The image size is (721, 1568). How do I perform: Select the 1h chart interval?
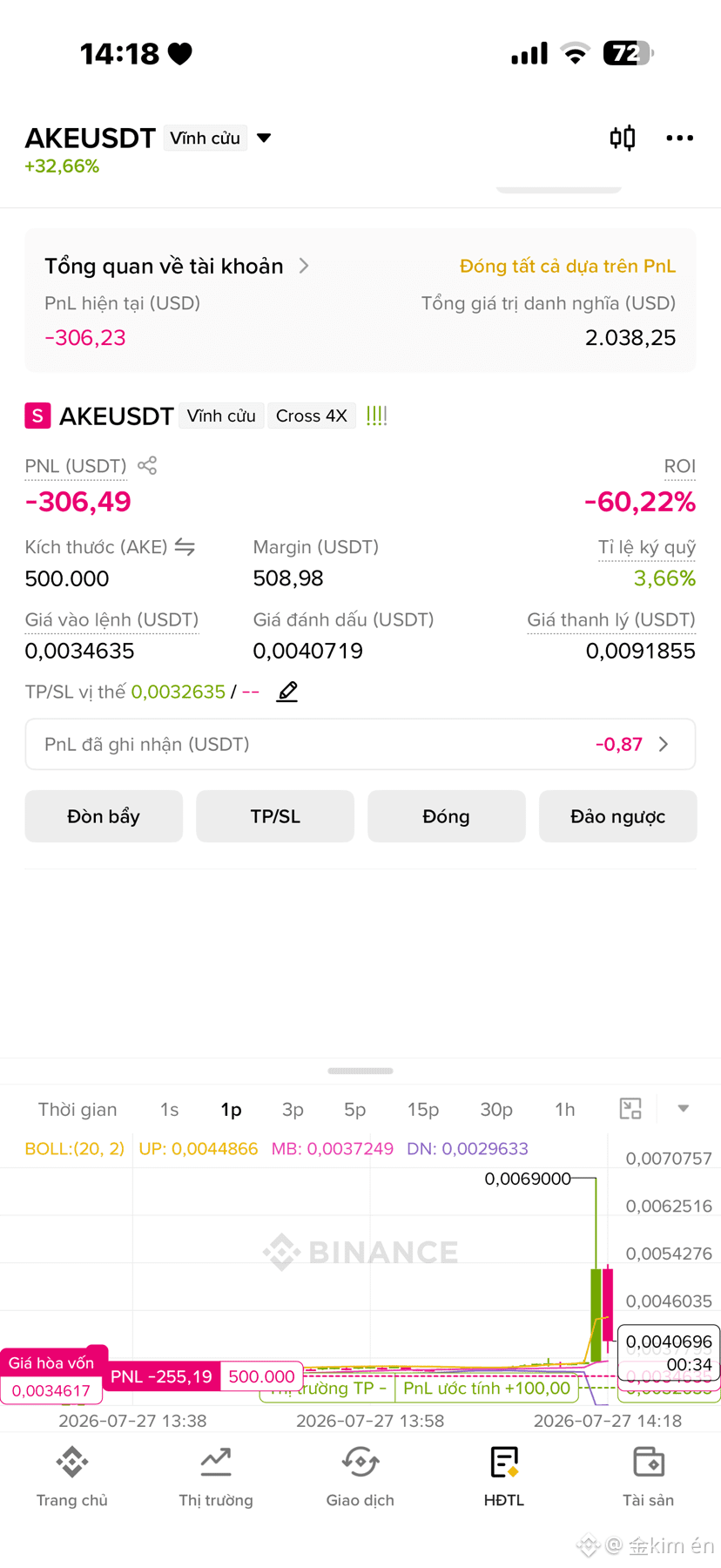click(x=565, y=1109)
